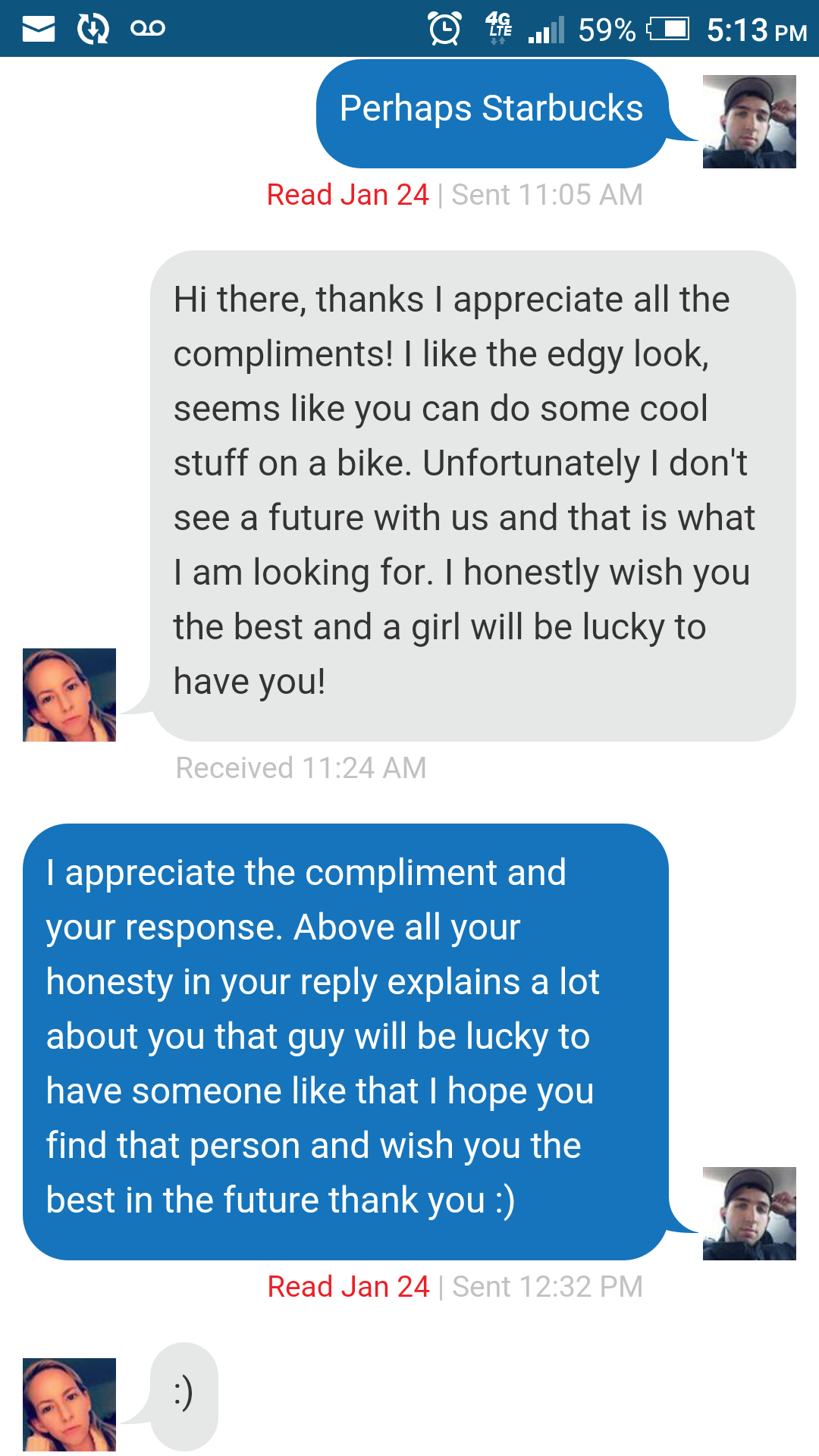Tap "Sent 12:32 PM" timestamp

[x=548, y=1287]
